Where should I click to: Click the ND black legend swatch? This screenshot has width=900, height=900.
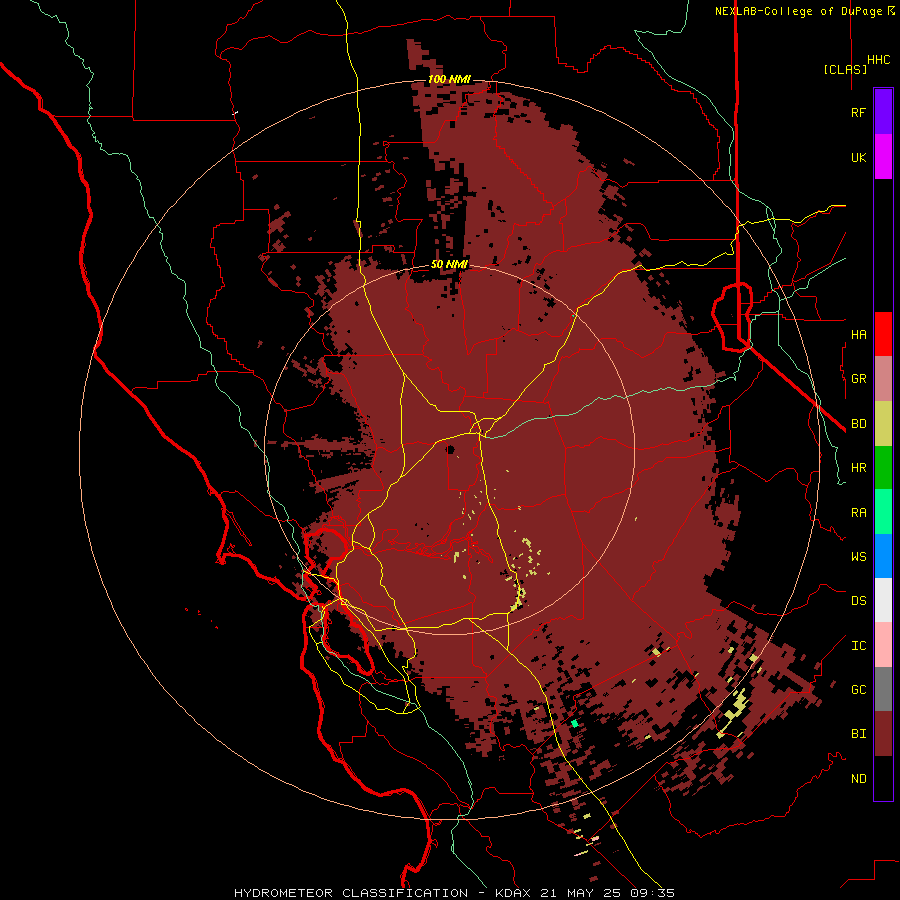883,778
